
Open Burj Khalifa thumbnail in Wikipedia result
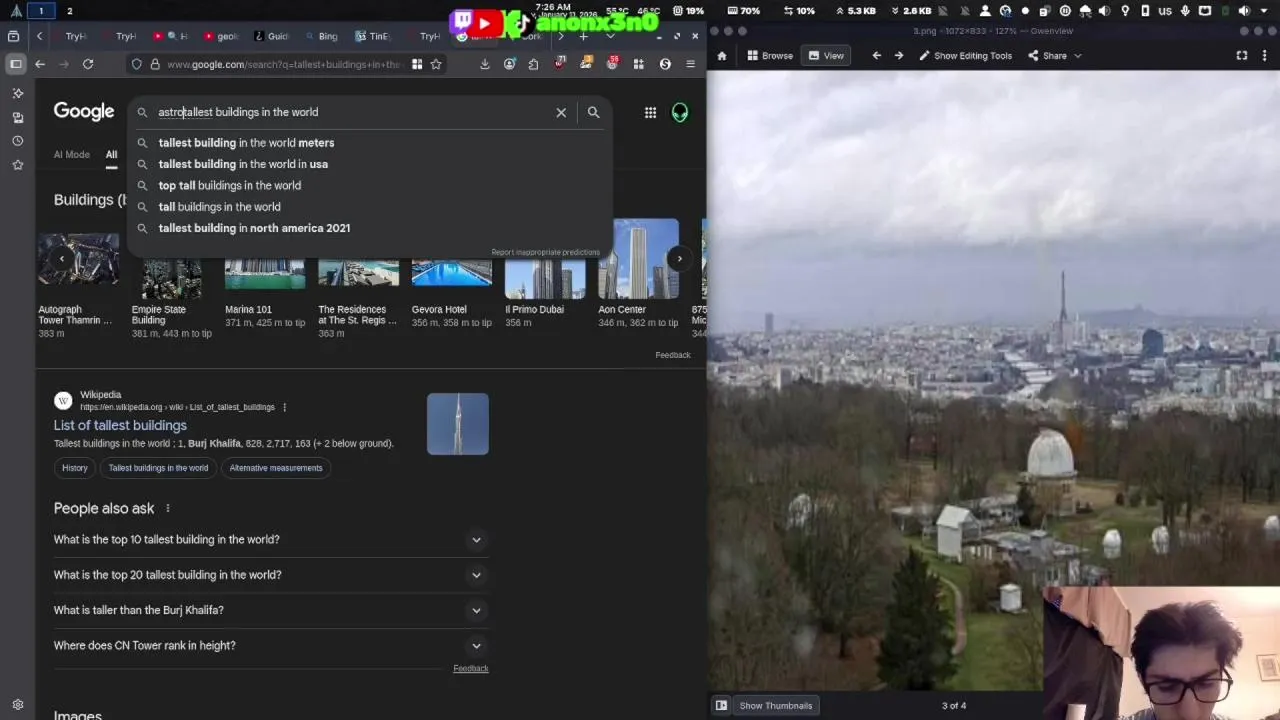[458, 424]
